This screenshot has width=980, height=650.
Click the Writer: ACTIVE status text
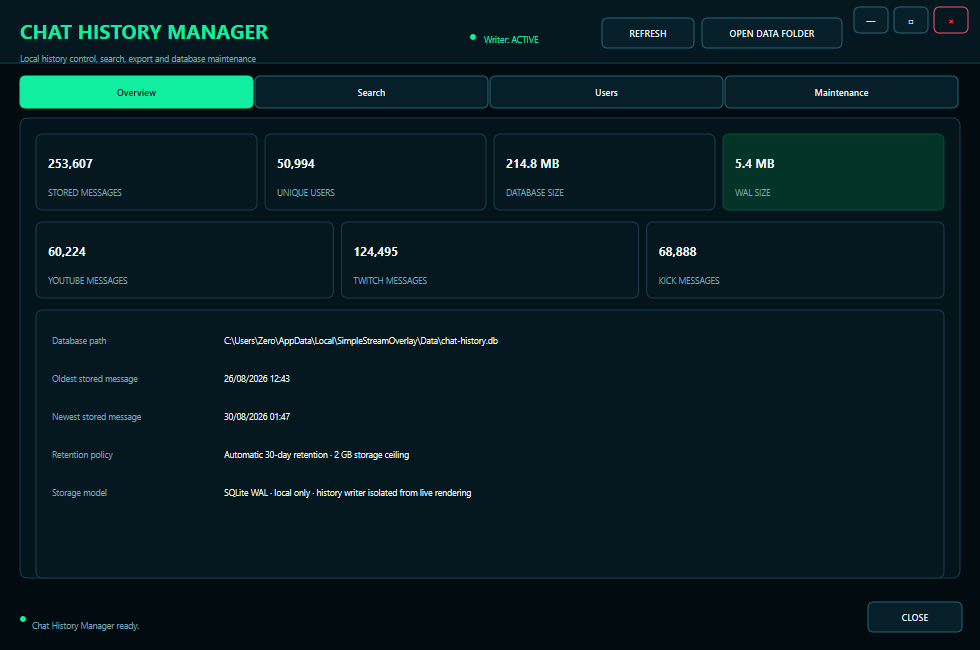pos(511,39)
